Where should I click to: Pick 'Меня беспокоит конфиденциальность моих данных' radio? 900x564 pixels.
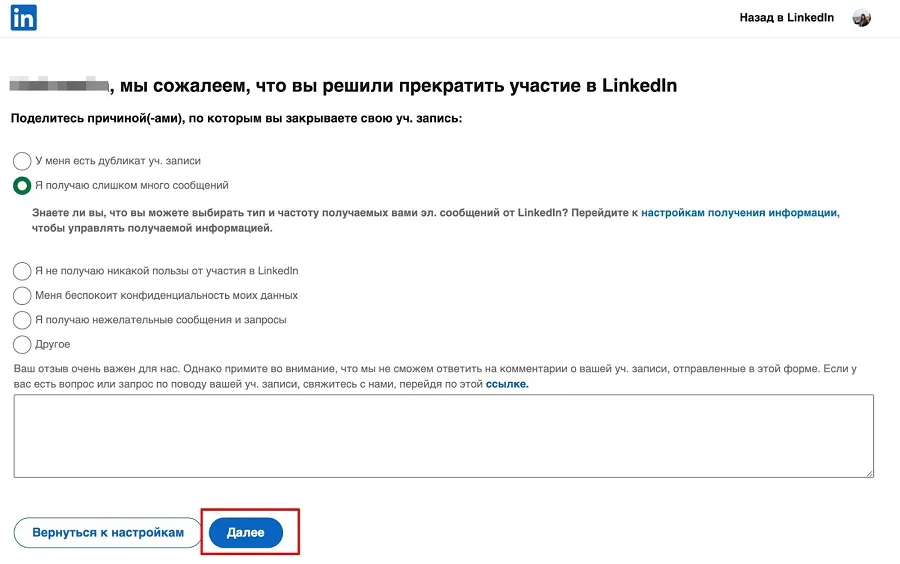click(x=22, y=296)
